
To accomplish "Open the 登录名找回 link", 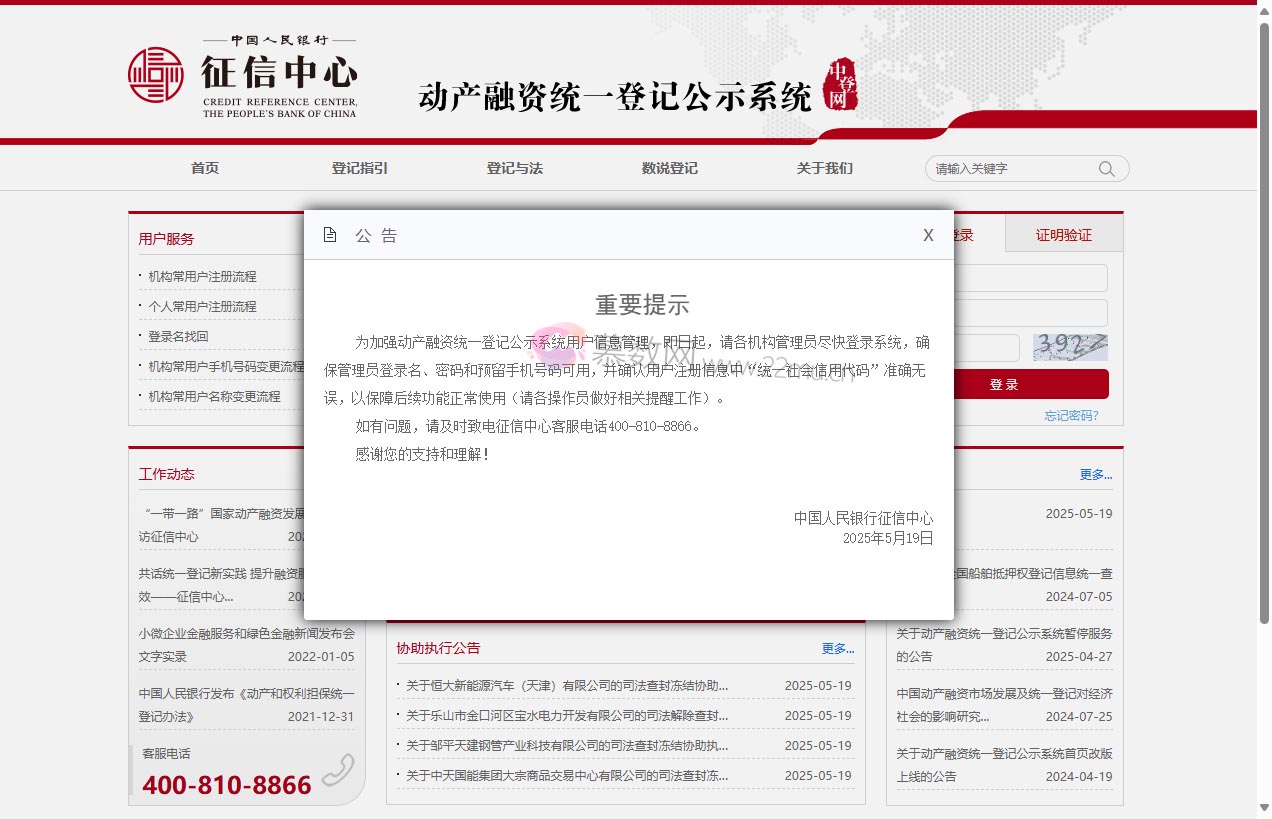I will [x=176, y=337].
